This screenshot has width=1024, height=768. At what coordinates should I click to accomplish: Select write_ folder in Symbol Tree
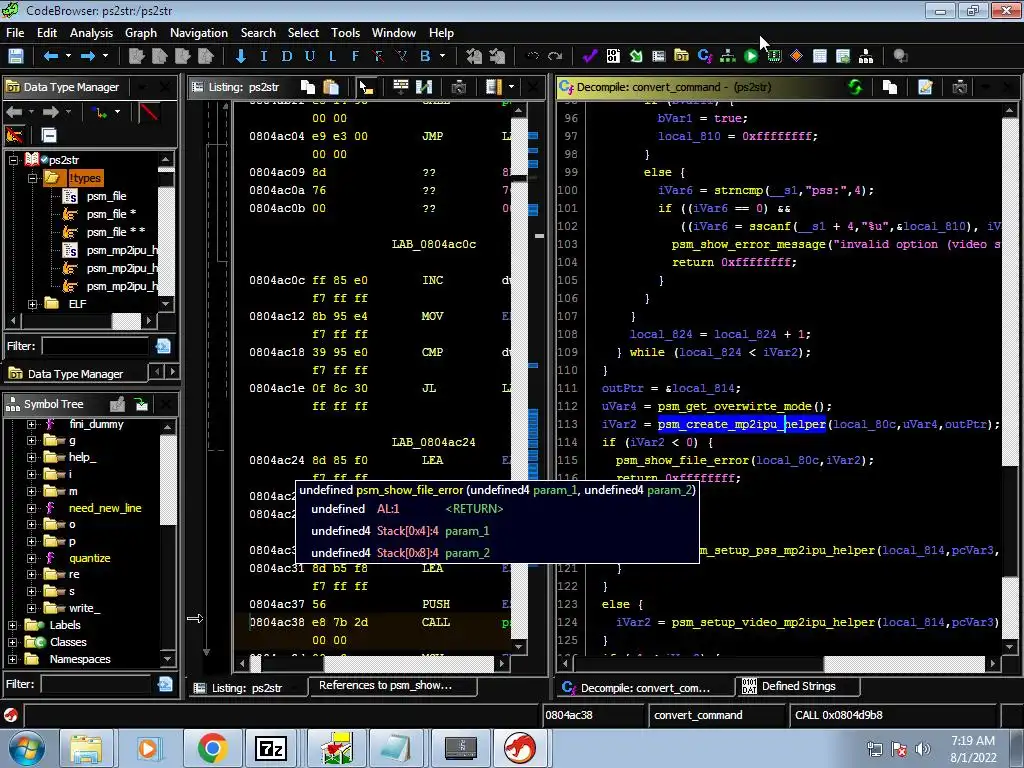point(84,609)
